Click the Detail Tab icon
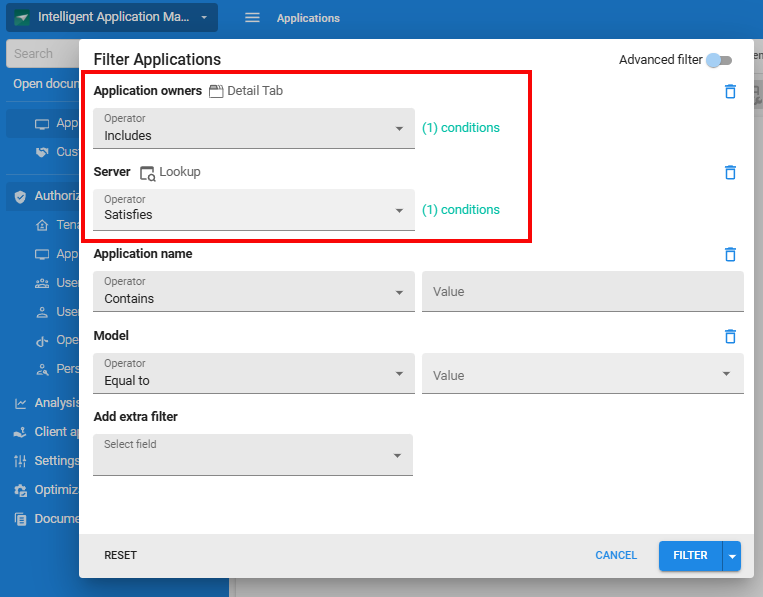This screenshot has height=597, width=763. coord(216,91)
